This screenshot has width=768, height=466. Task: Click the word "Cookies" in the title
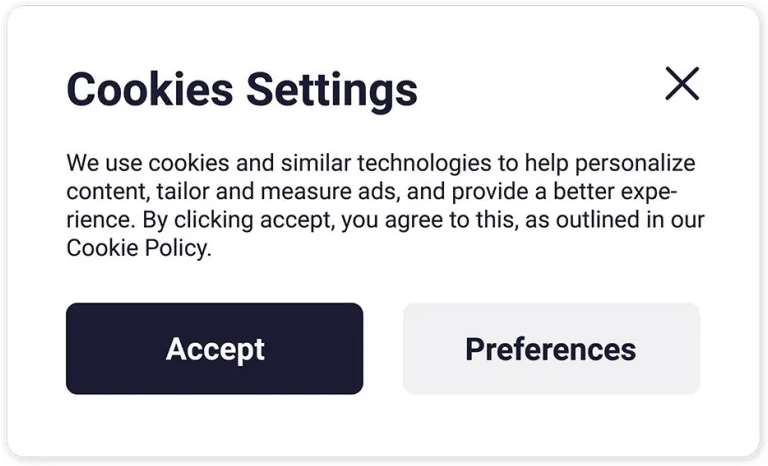pos(150,90)
